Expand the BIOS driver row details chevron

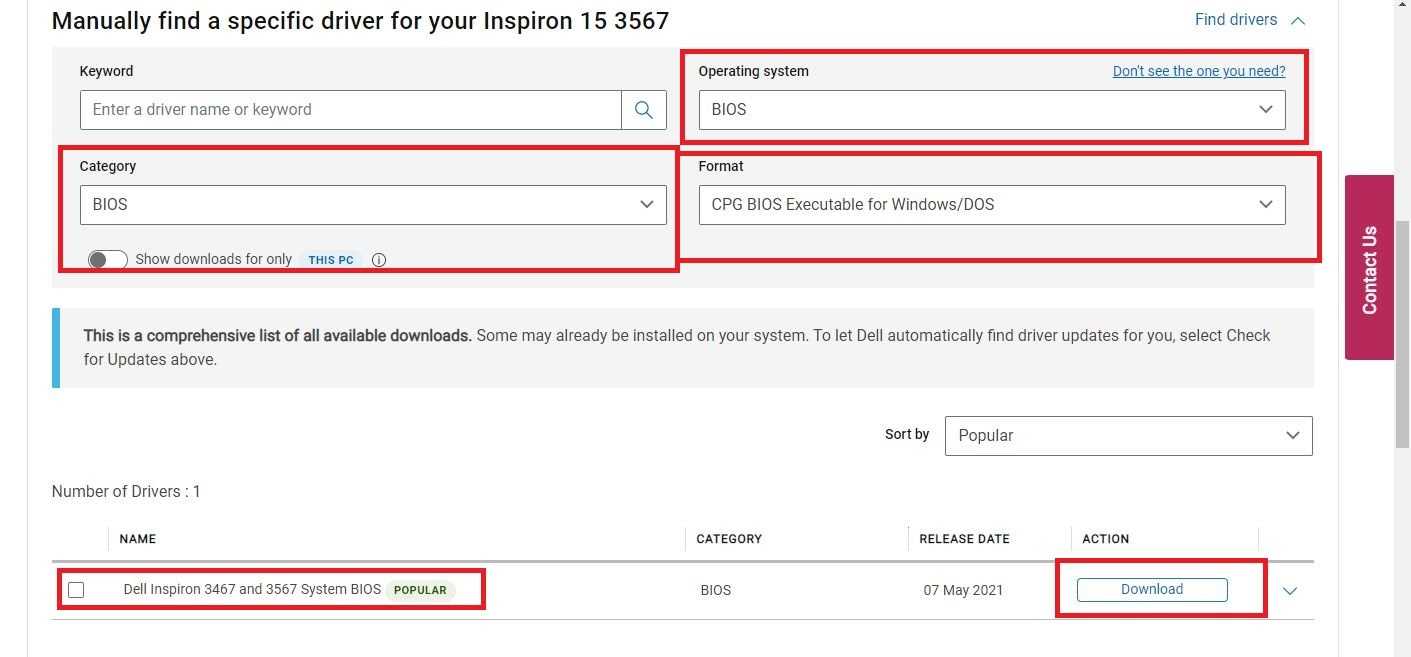coord(1290,591)
